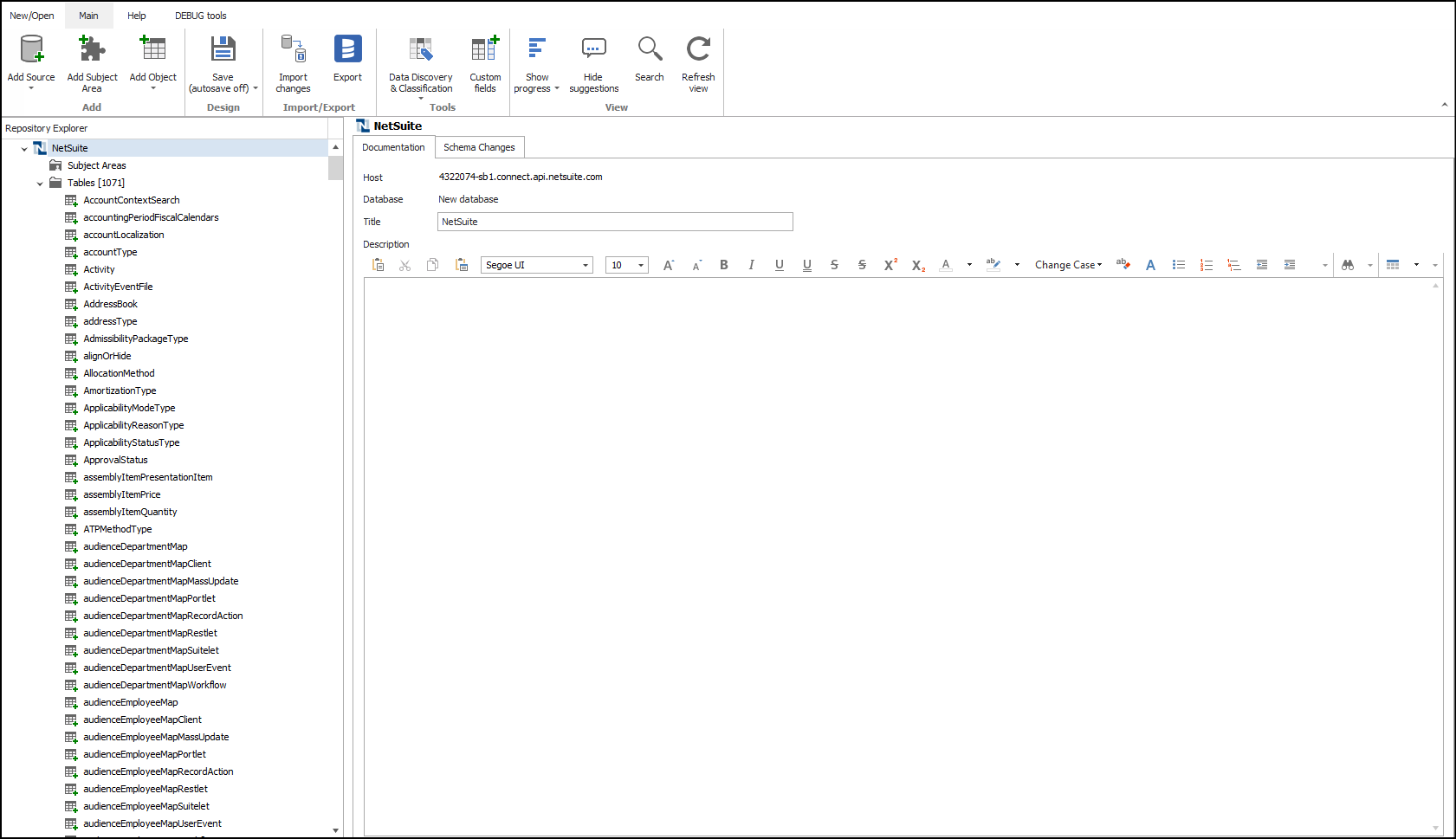Click the Change Case button

point(1068,265)
